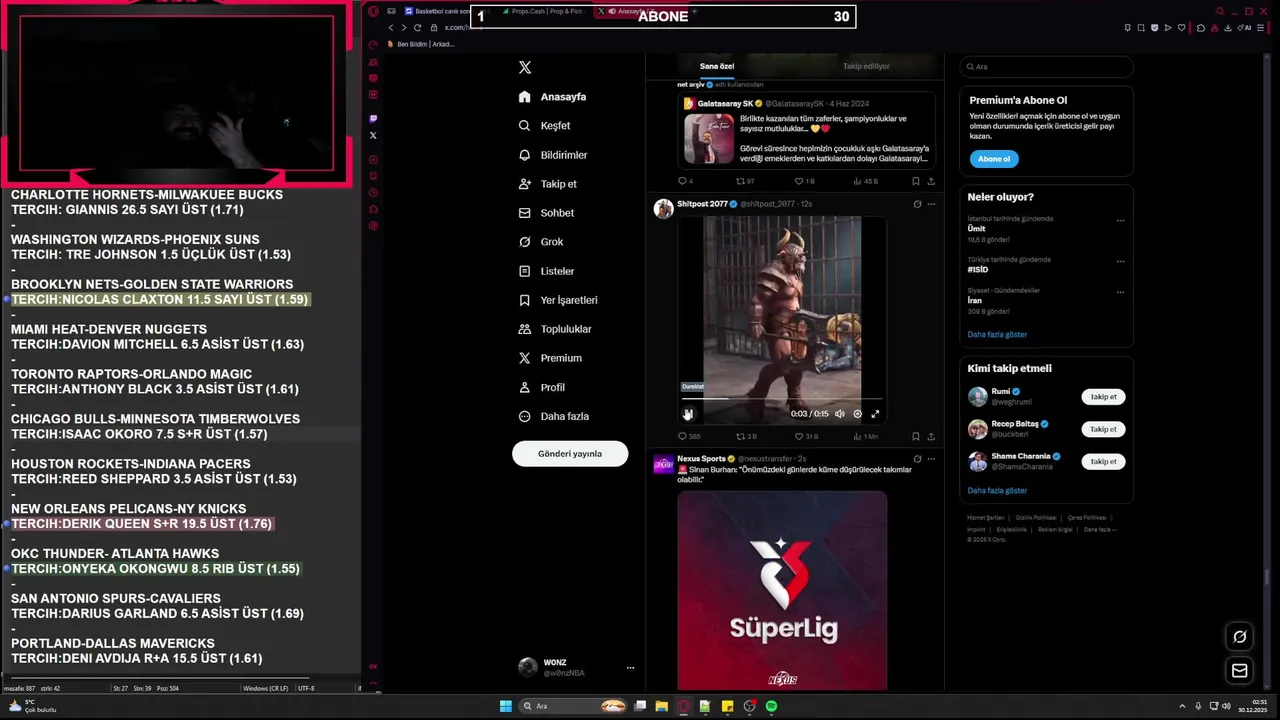1280x720 pixels.
Task: Switch to the Takip ediliyor tab
Action: click(866, 66)
